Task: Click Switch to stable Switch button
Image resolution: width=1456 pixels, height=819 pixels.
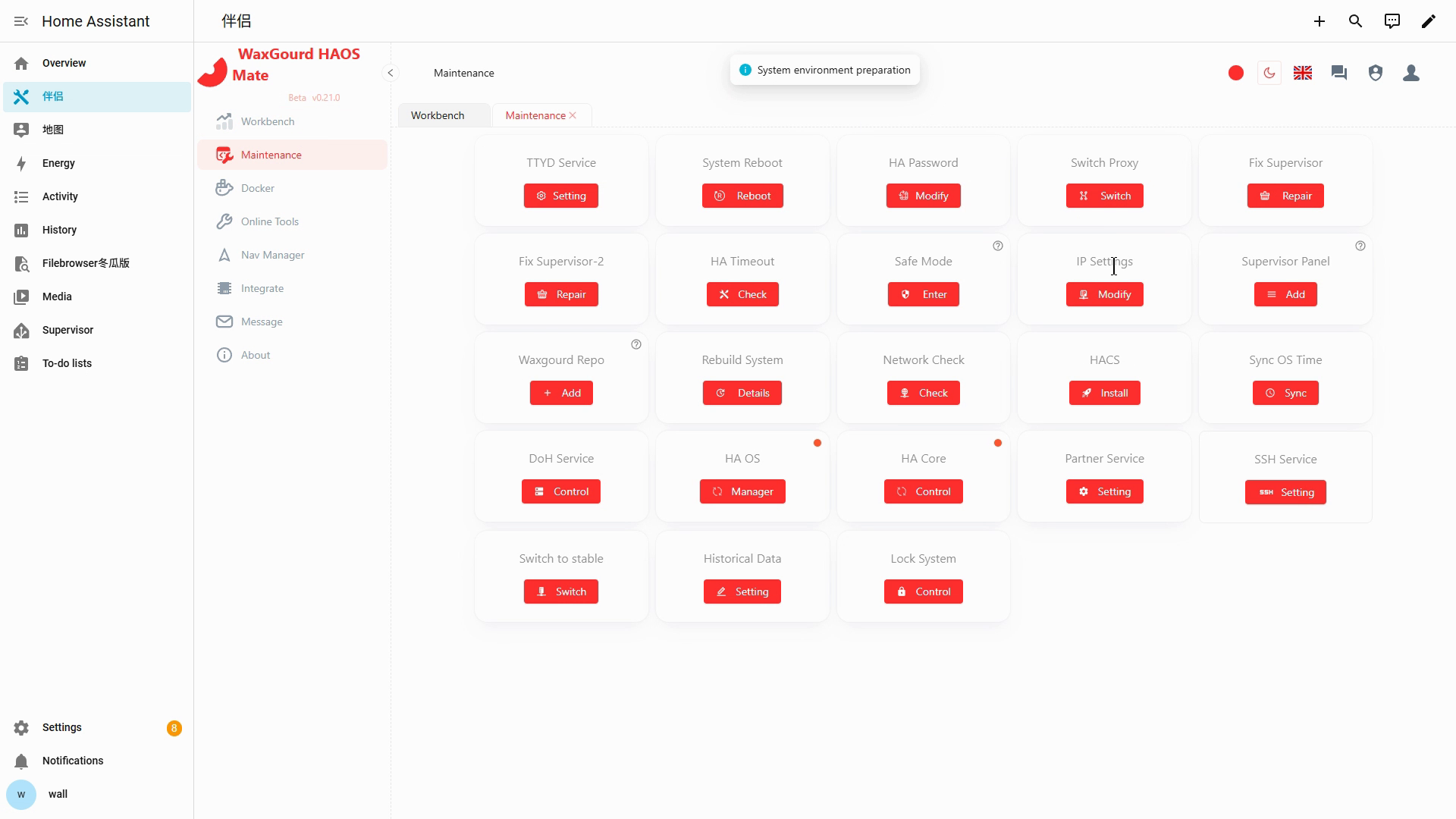Action: [x=561, y=591]
